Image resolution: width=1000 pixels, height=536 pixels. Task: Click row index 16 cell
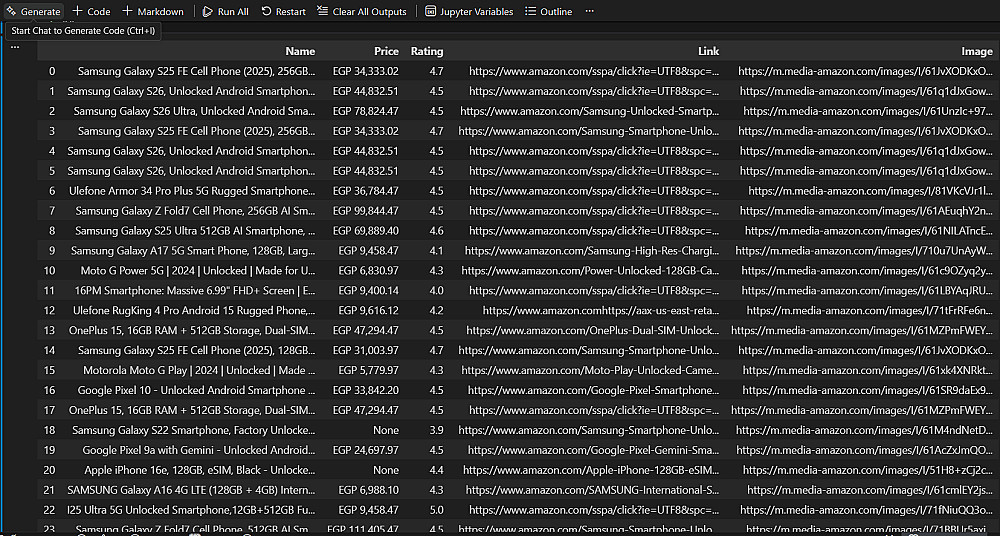[50, 390]
